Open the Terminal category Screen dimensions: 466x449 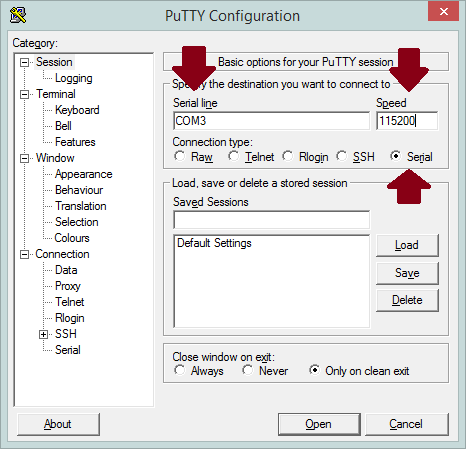pyautogui.click(x=56, y=94)
